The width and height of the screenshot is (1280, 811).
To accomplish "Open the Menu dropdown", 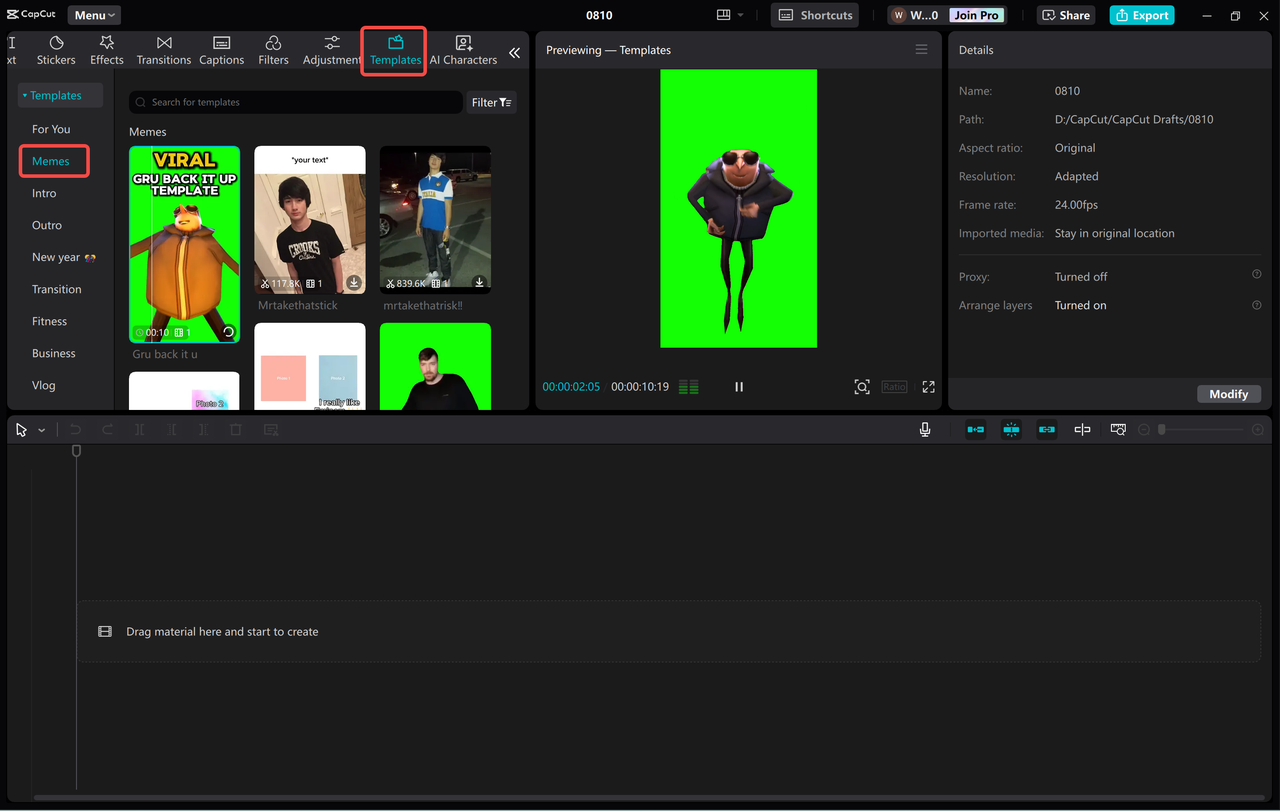I will point(93,14).
